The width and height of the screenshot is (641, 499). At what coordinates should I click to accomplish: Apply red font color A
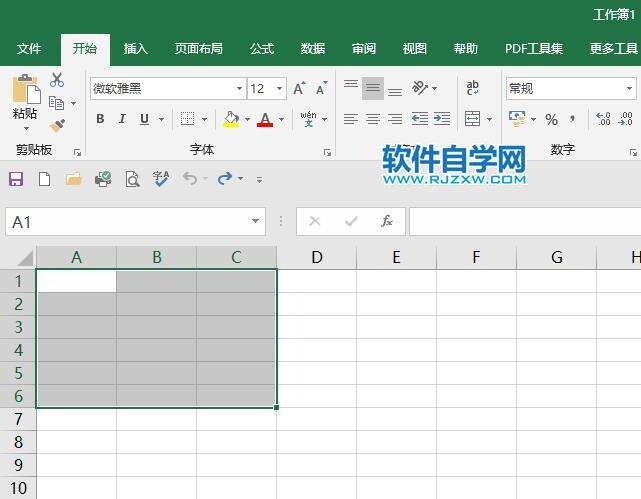(265, 119)
